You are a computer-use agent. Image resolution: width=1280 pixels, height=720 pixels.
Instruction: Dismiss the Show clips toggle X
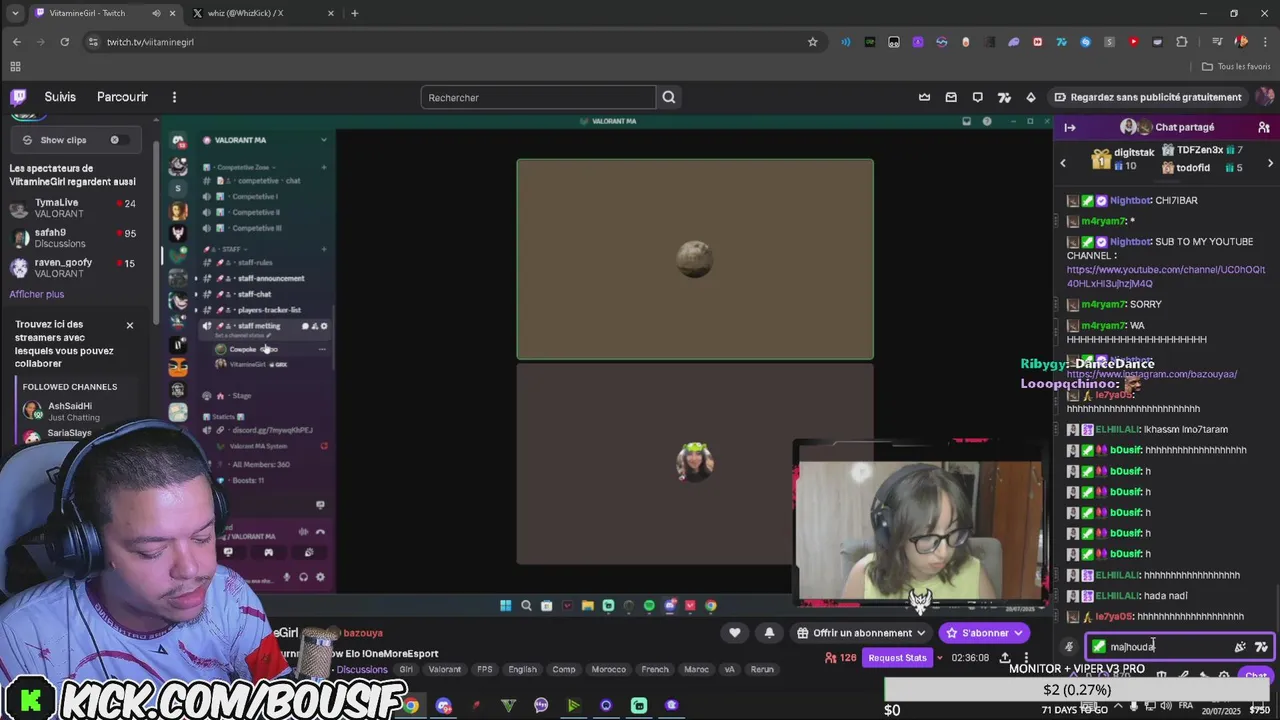point(114,140)
